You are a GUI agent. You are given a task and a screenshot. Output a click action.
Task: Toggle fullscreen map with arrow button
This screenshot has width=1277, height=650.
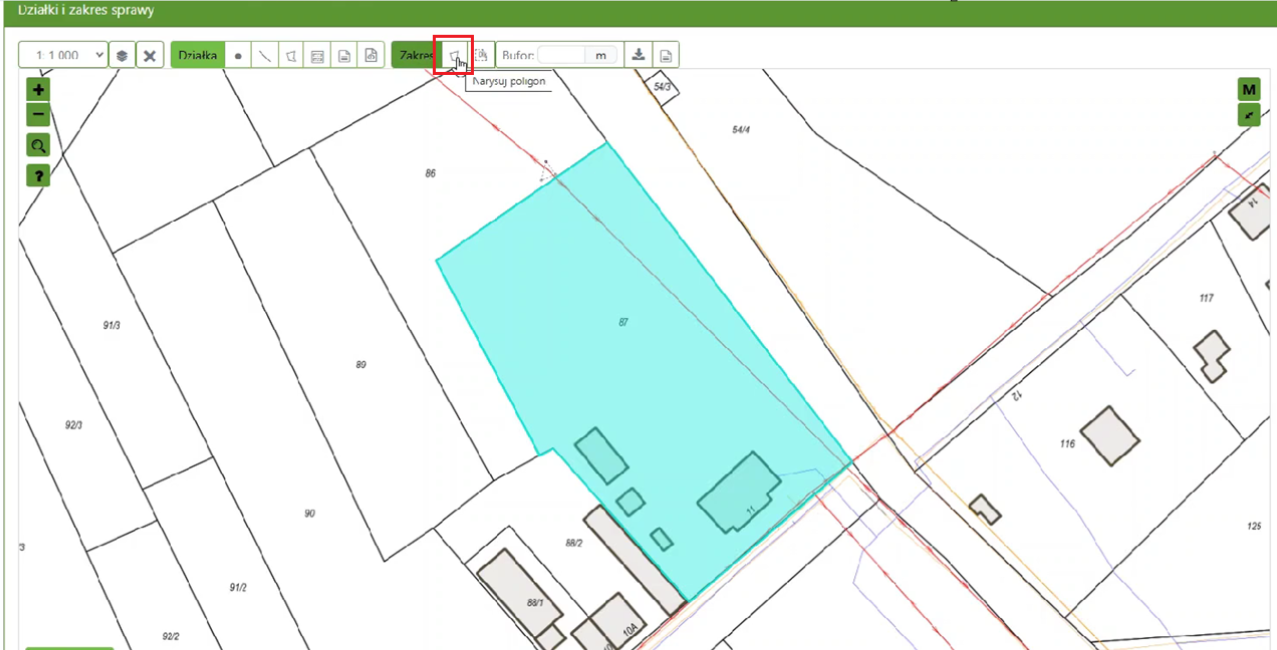[1249, 115]
